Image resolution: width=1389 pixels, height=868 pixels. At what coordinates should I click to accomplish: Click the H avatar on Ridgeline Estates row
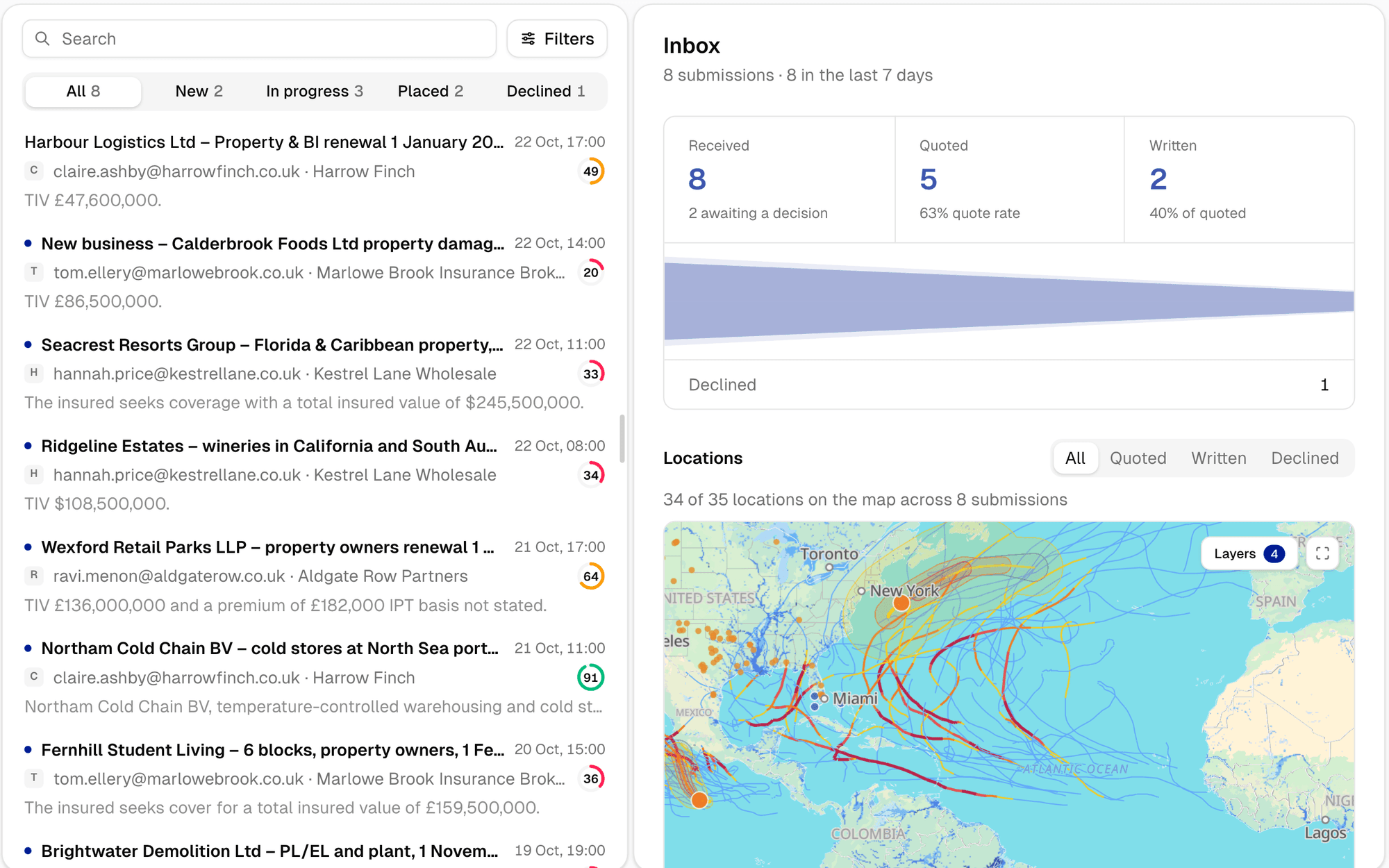click(x=34, y=474)
